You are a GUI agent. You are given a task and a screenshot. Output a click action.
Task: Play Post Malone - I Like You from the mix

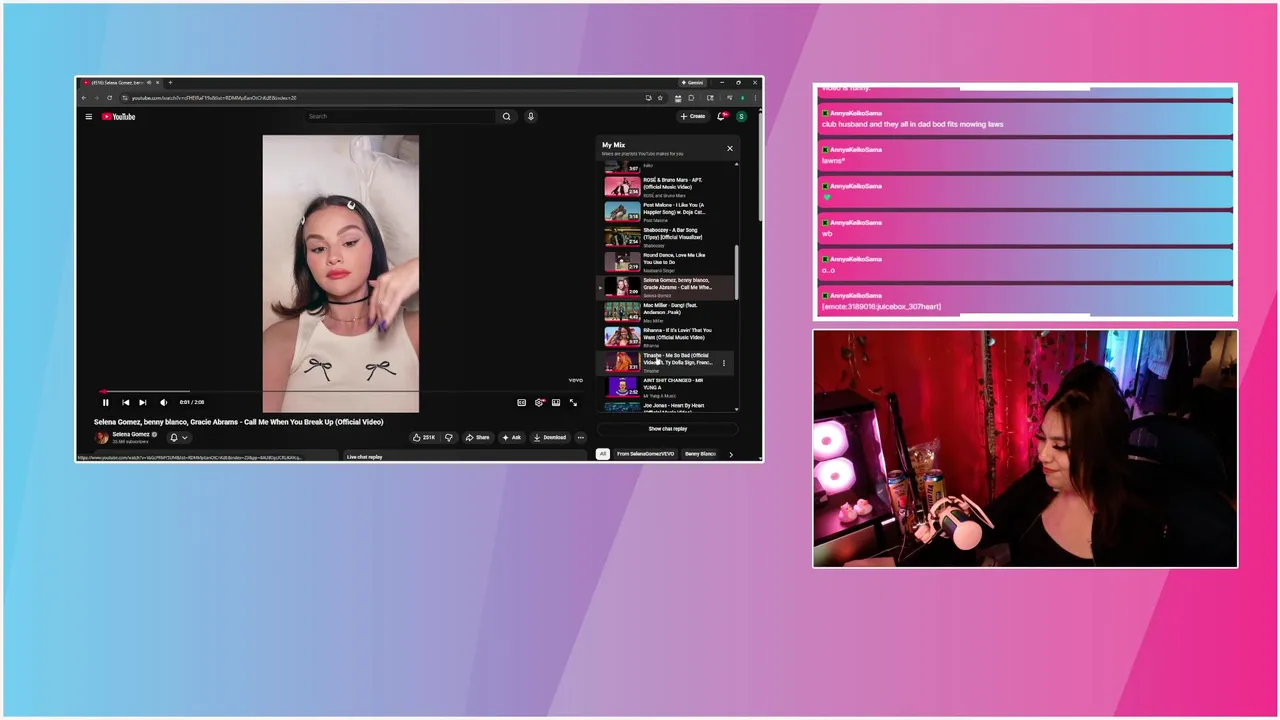point(667,212)
